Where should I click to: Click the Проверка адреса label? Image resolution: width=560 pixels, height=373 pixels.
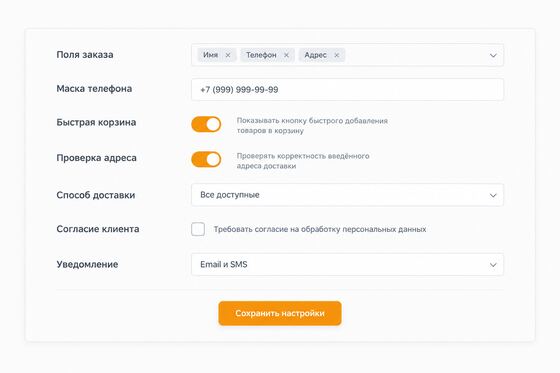96,158
